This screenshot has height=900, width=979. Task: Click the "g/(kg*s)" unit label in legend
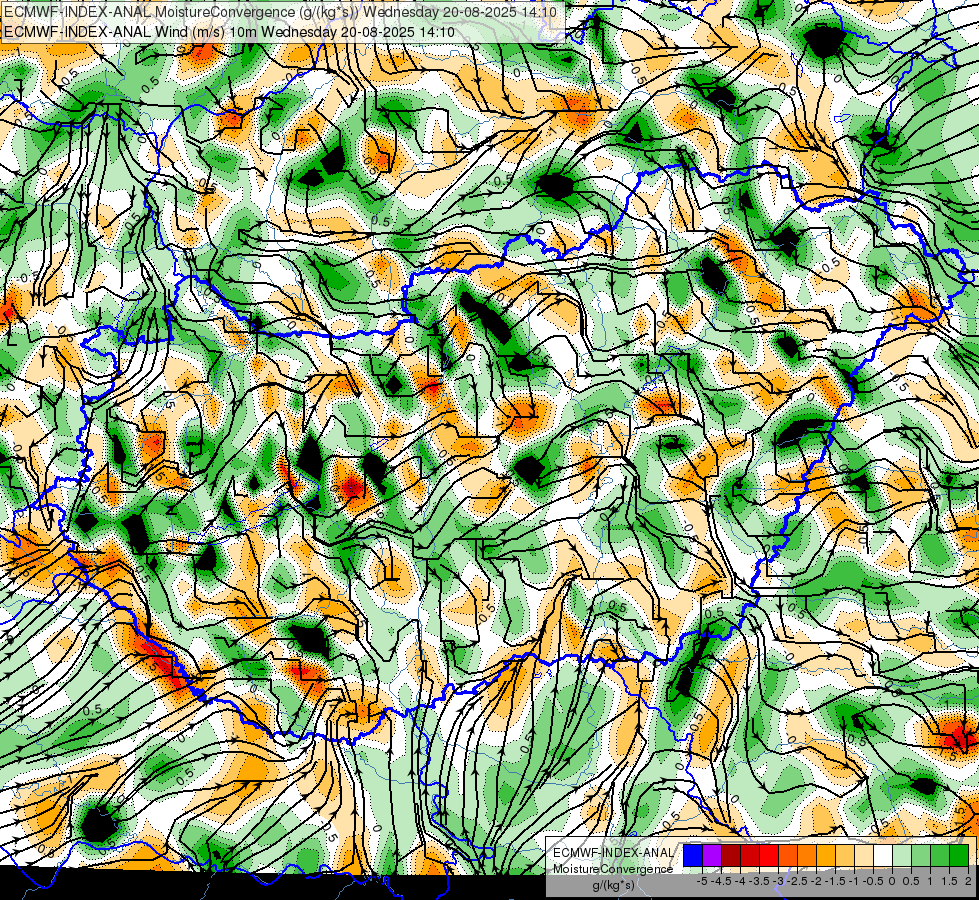tap(613, 886)
